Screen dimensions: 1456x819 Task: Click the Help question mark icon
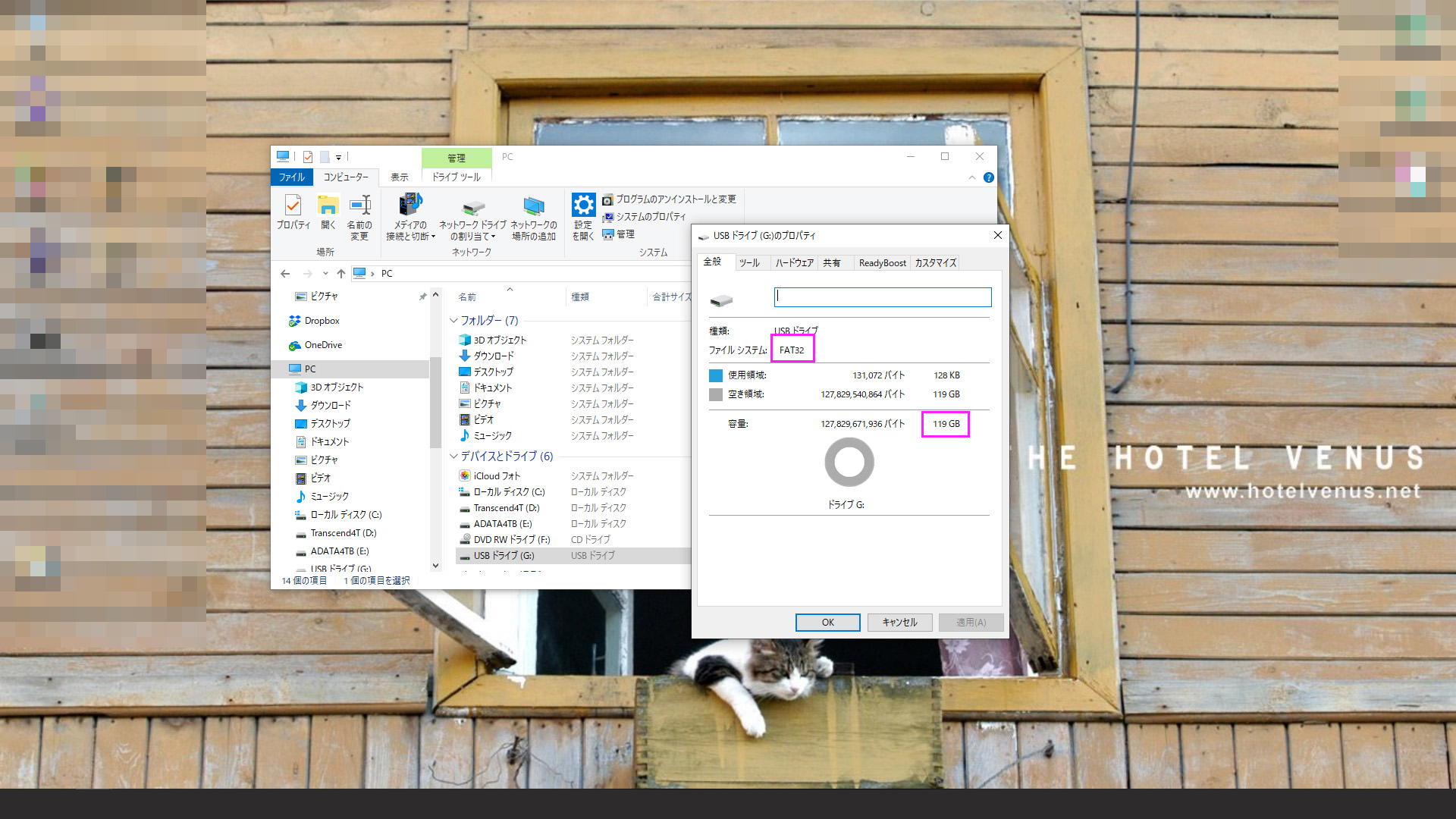[988, 177]
